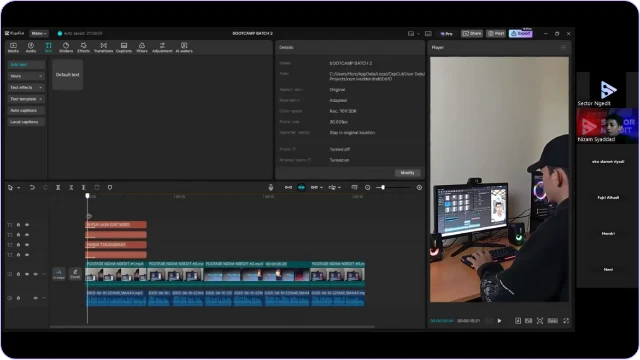Open the Player panel hamburger menu
640x360 pixels.
coord(563,47)
